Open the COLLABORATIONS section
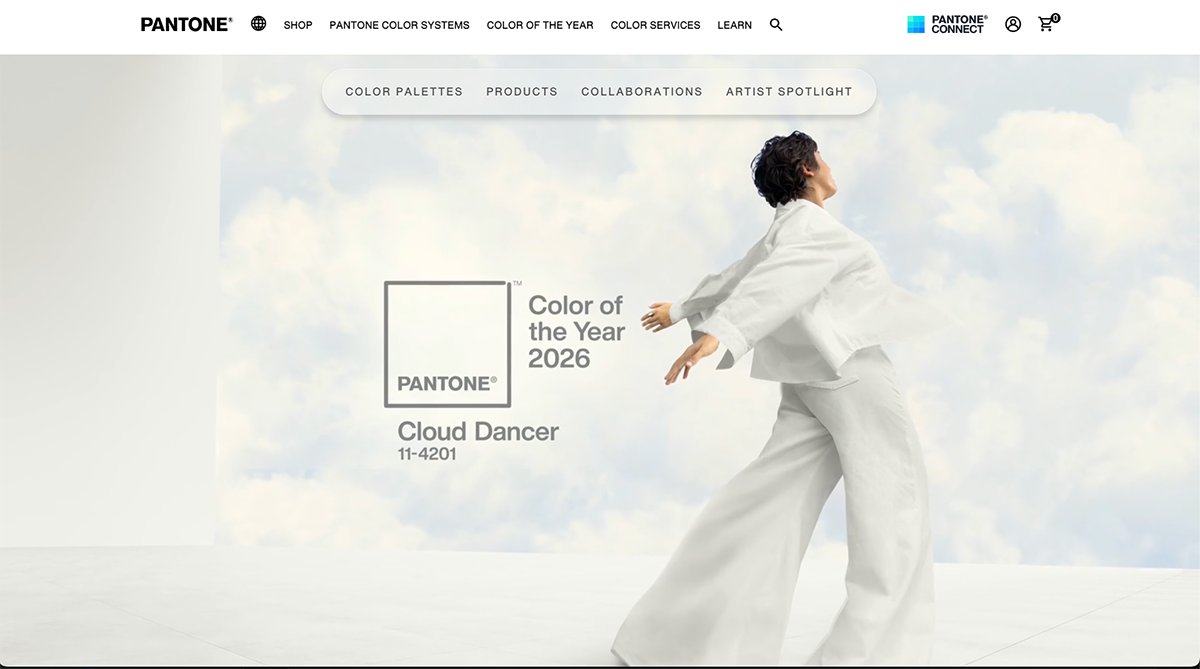Image resolution: width=1200 pixels, height=669 pixels. [642, 91]
